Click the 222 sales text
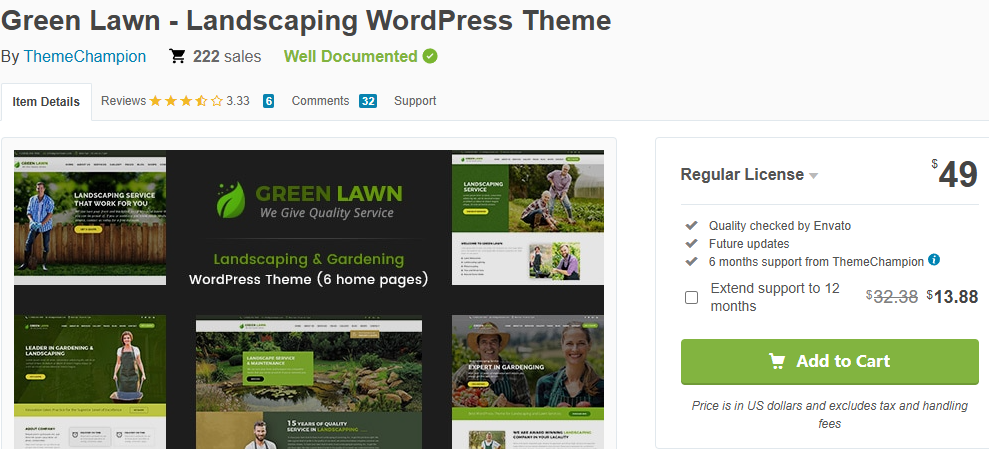The image size is (989, 449). point(226,57)
